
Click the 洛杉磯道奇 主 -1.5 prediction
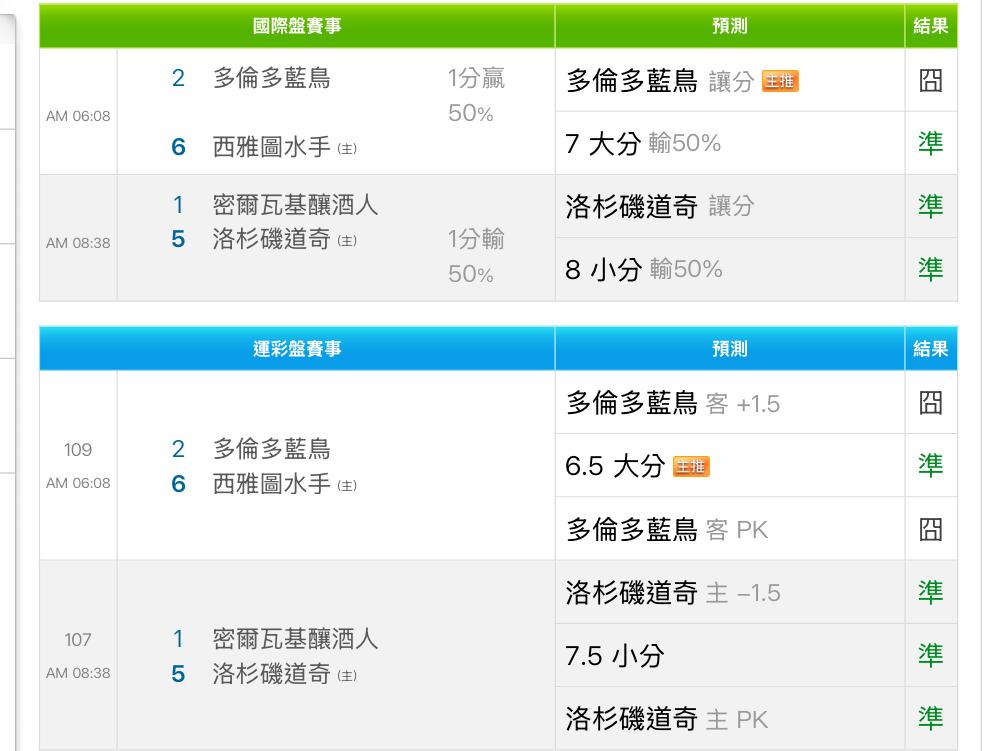click(672, 593)
